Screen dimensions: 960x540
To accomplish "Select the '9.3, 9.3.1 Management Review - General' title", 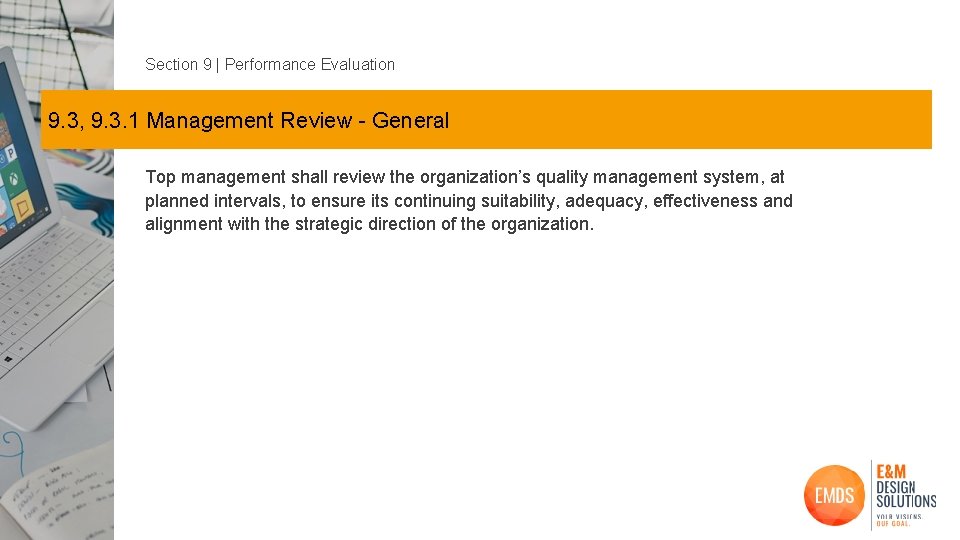I will coord(249,121).
